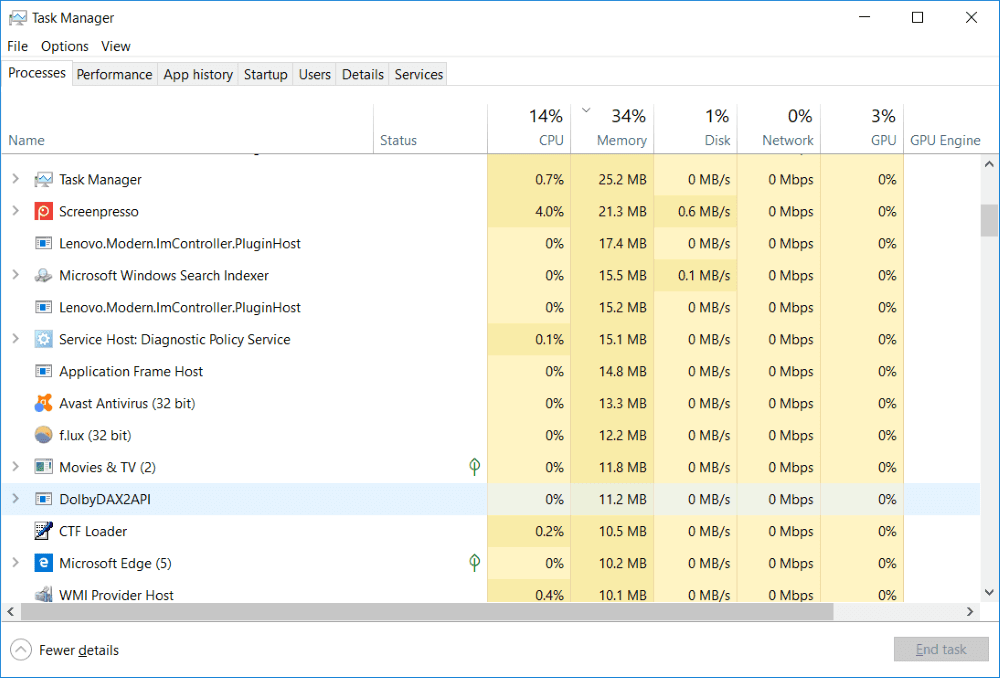Click Screenpresso's 0.6 MB/s disk value
The image size is (1000, 678).
(x=704, y=212)
